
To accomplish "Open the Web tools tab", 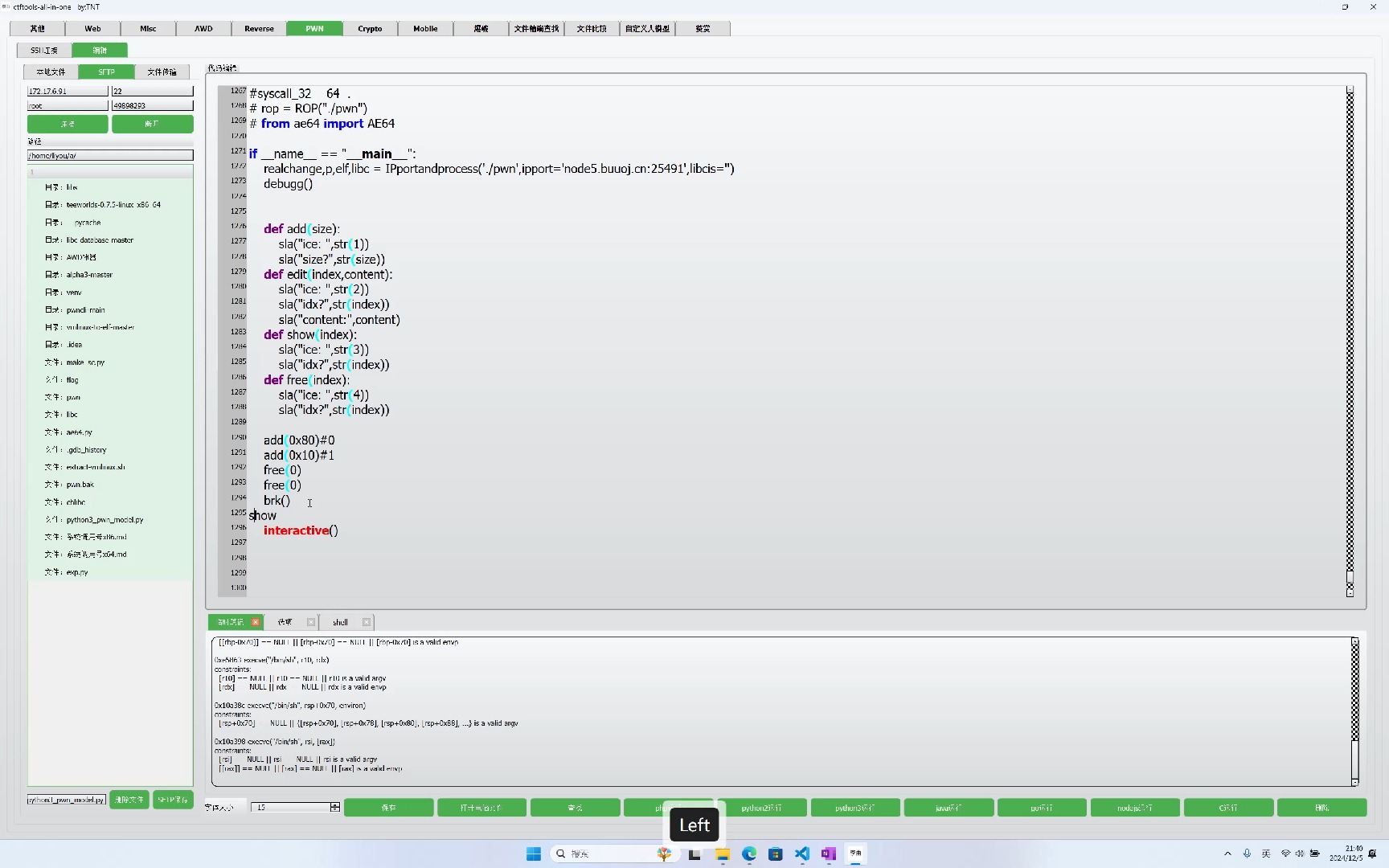I will (x=92, y=28).
